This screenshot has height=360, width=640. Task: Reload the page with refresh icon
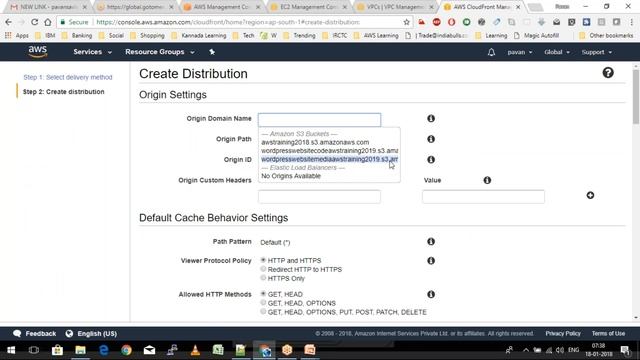point(34,22)
